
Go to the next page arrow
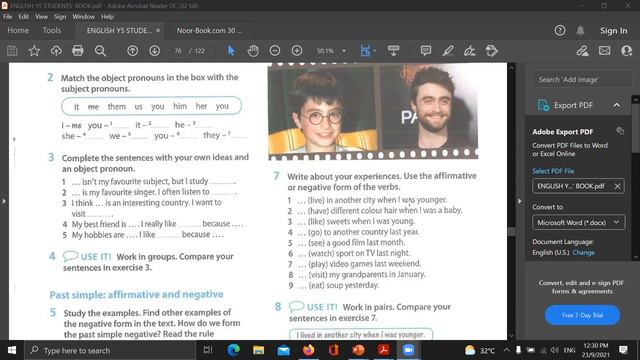coord(154,51)
